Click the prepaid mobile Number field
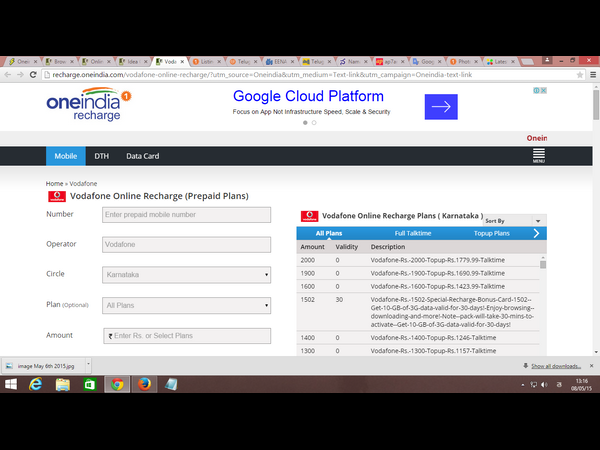 (x=187, y=214)
